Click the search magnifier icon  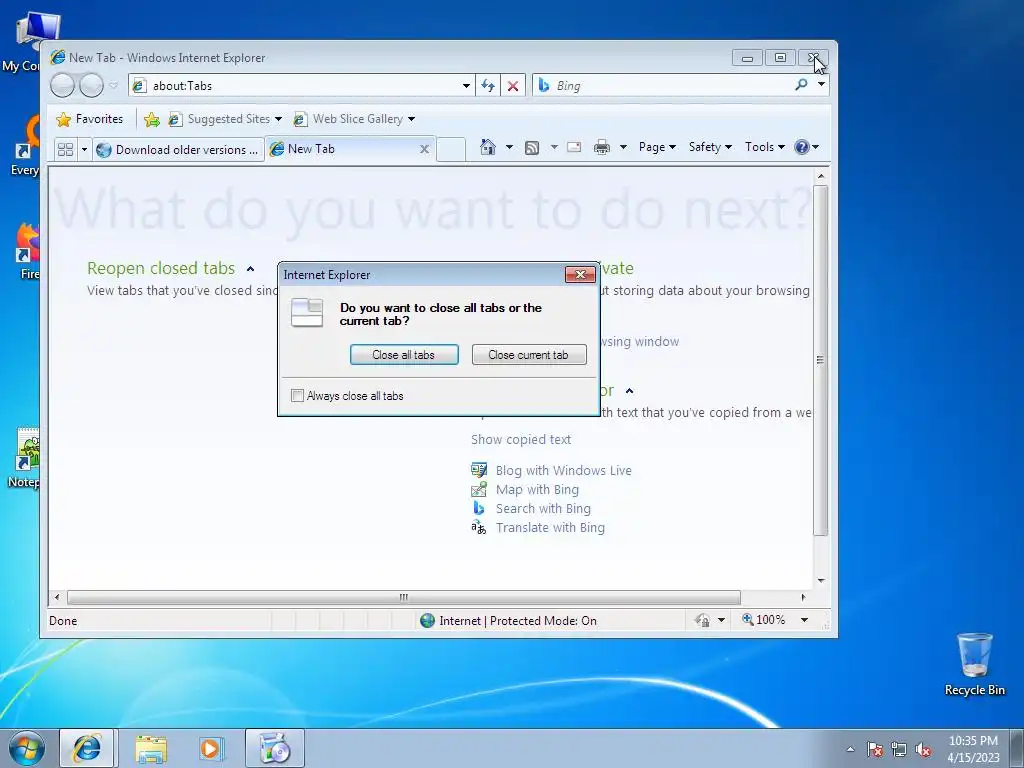pos(801,84)
